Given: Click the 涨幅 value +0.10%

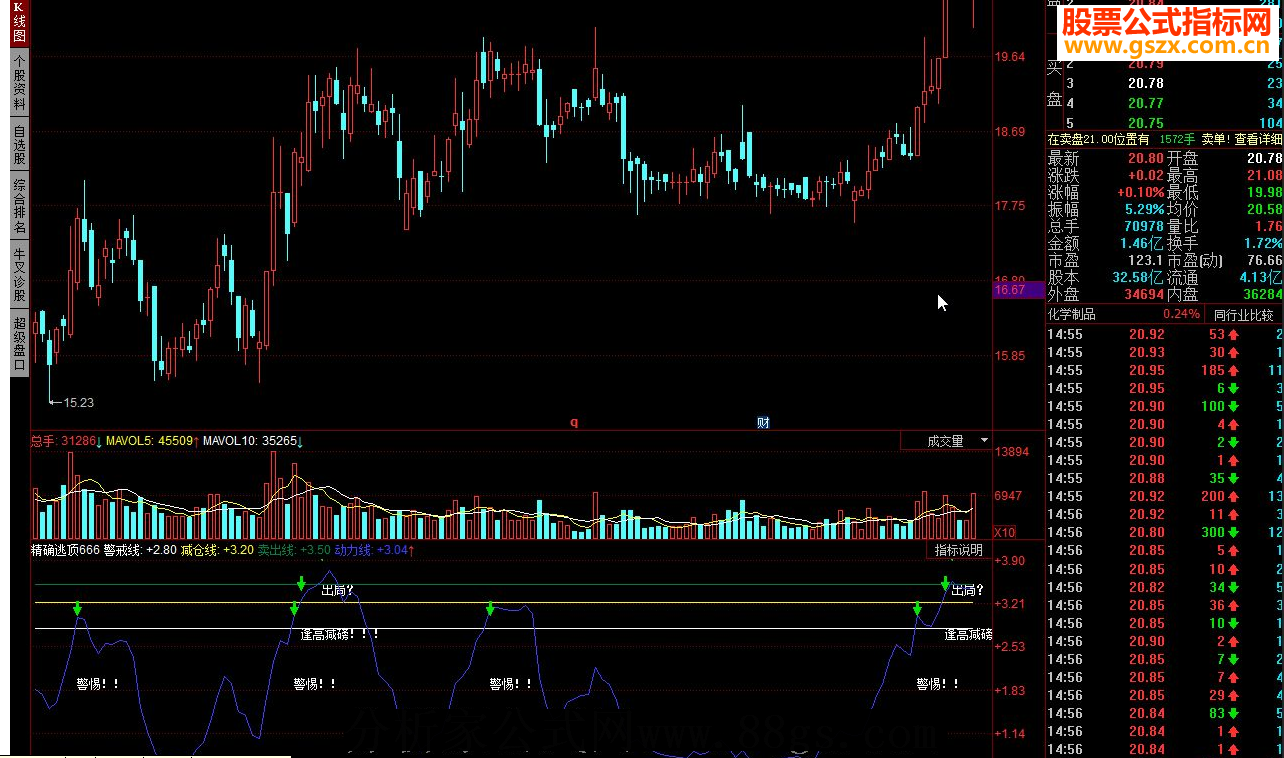Looking at the screenshot, I should click(1141, 193).
